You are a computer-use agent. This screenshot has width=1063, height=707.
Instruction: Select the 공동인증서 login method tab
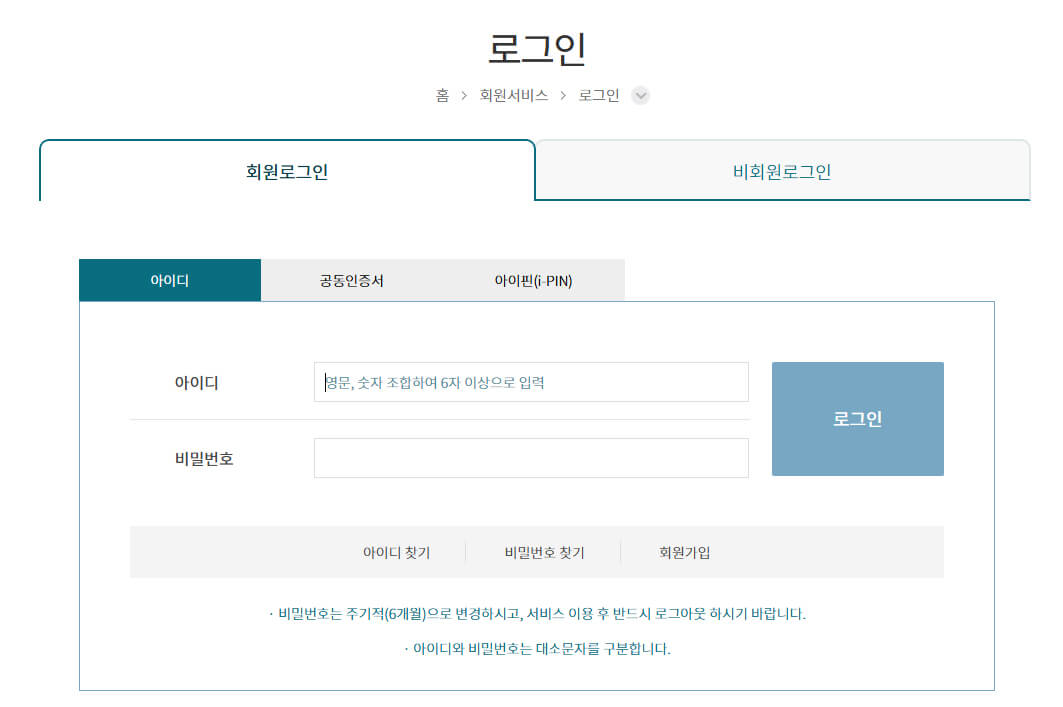[351, 280]
